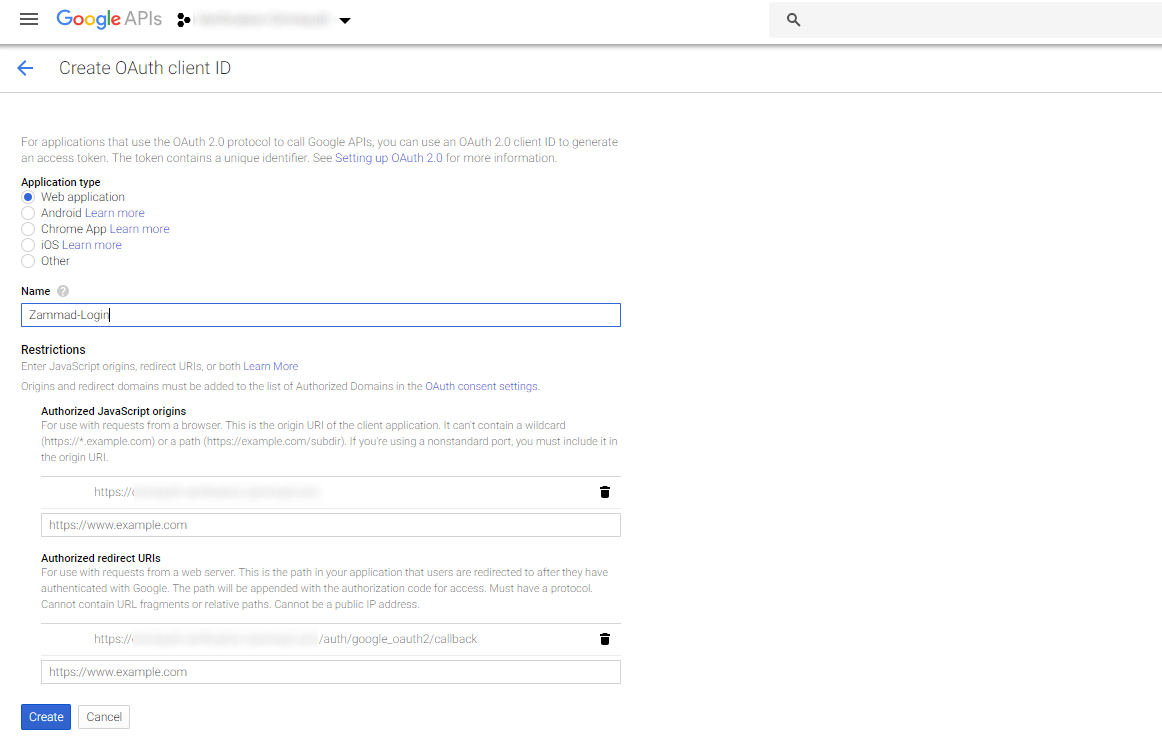This screenshot has height=751, width=1162.
Task: Click the Restrictions section heading
Action: pyautogui.click(x=53, y=350)
